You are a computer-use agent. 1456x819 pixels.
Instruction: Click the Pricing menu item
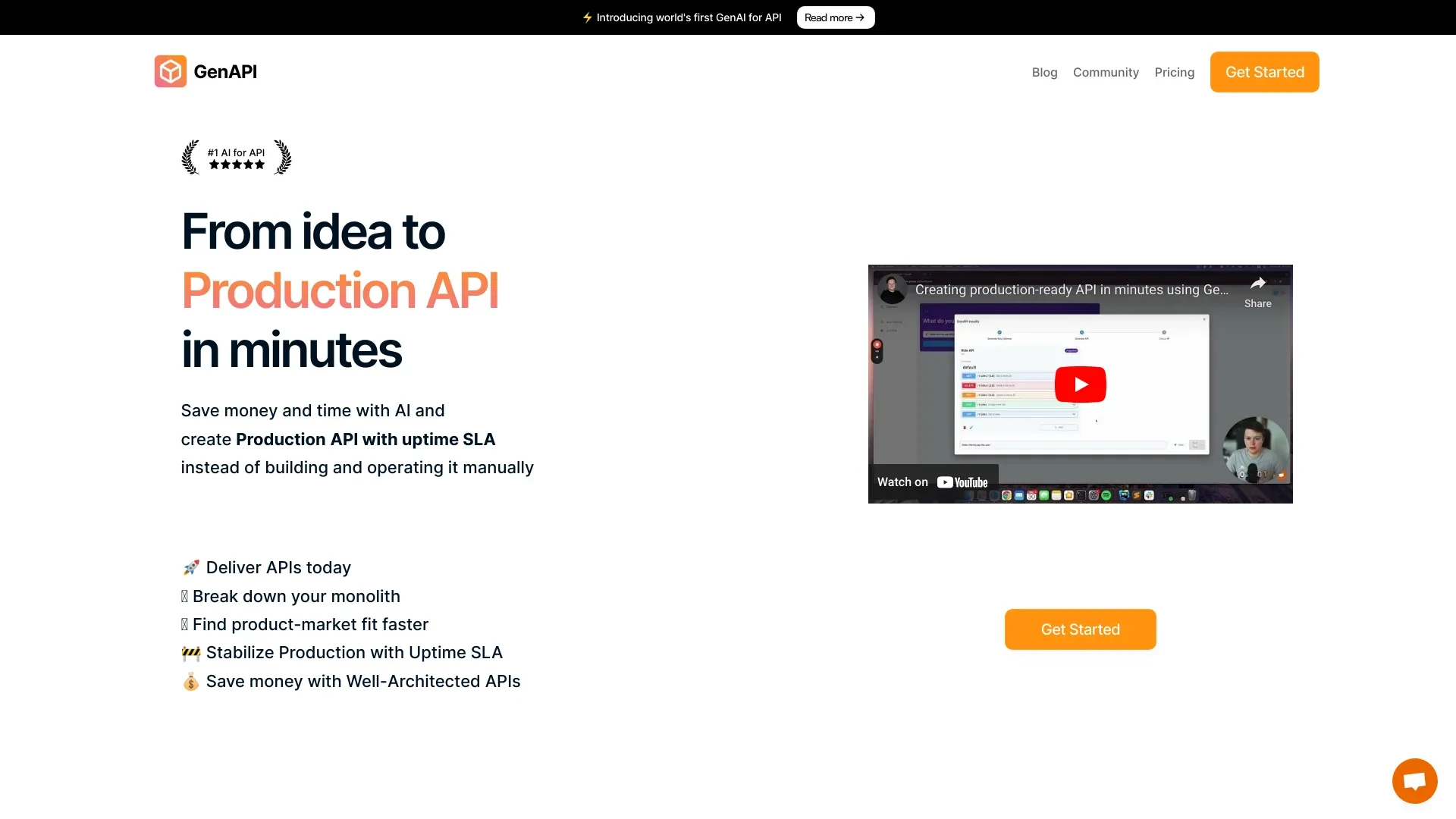click(x=1174, y=71)
